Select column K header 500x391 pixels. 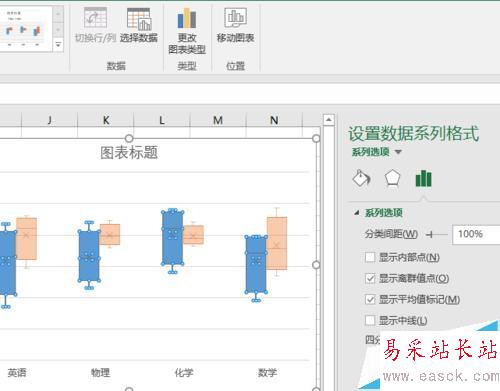click(x=106, y=120)
